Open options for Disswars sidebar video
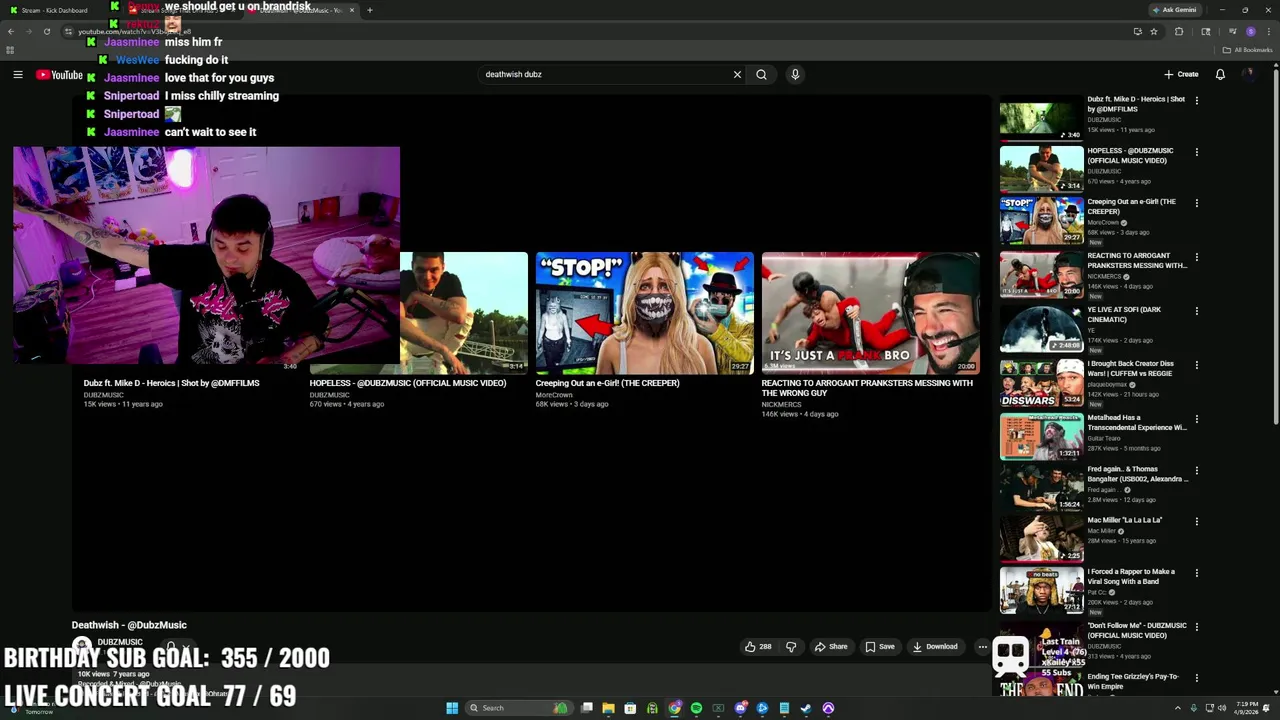The image size is (1280, 720). (x=1196, y=365)
